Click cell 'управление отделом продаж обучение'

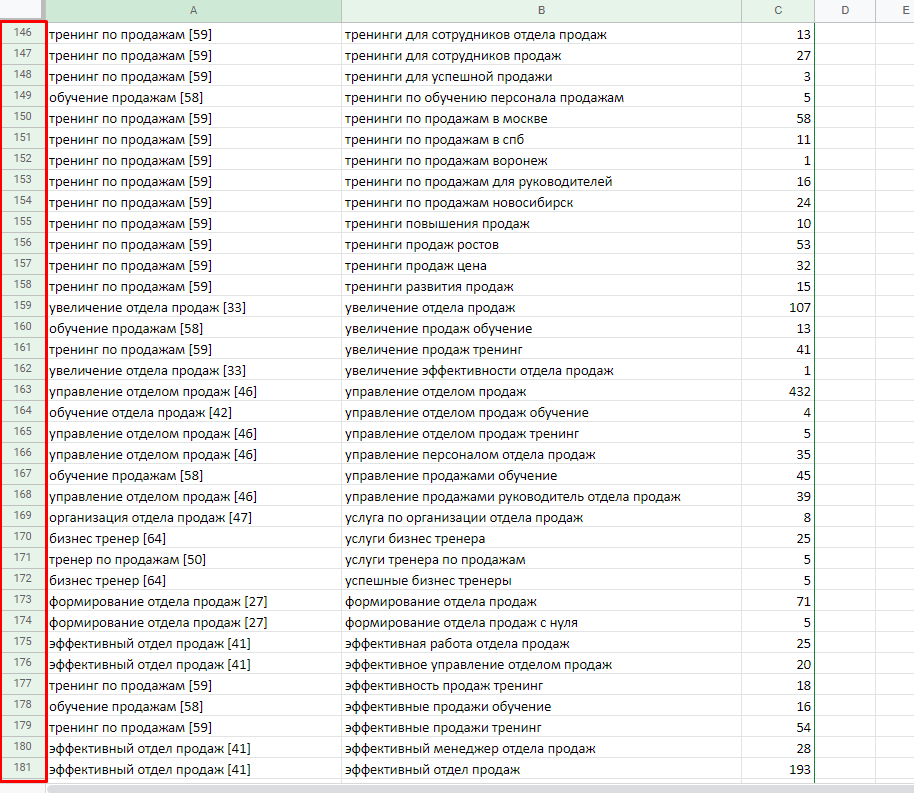pos(541,413)
